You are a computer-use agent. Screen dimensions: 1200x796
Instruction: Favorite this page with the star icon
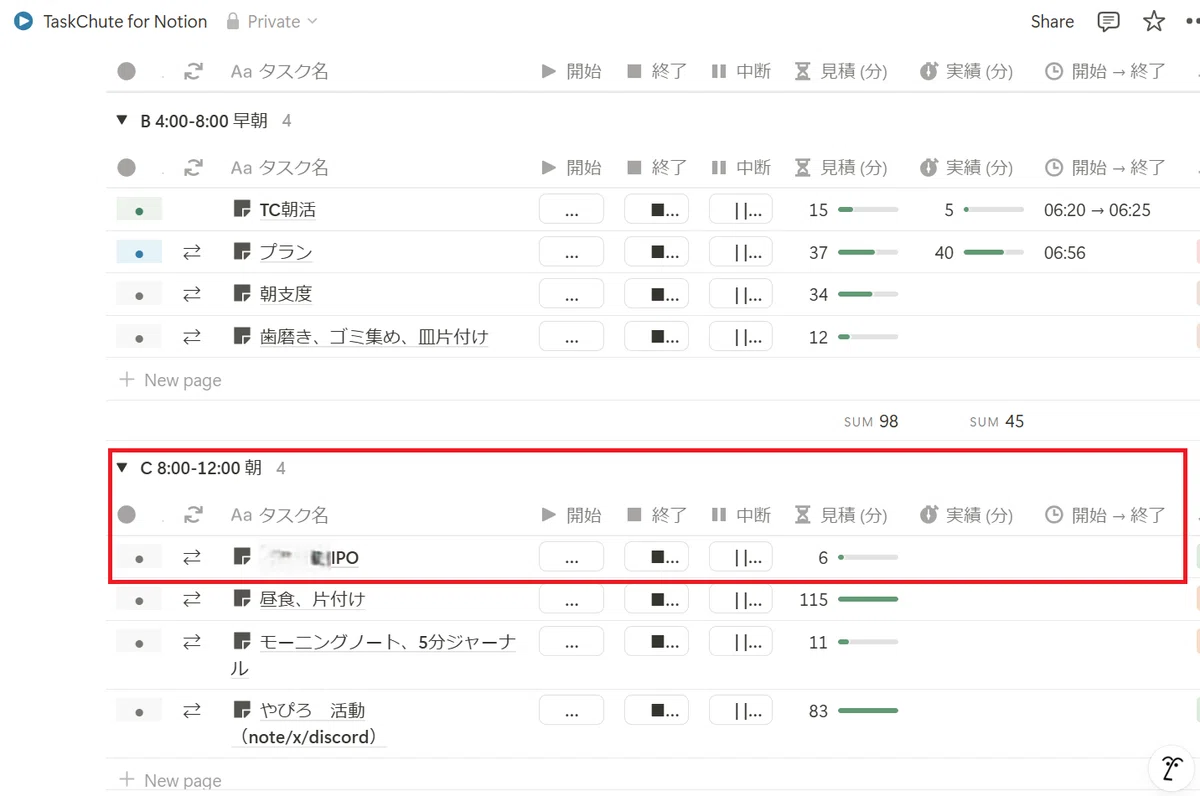1154,21
